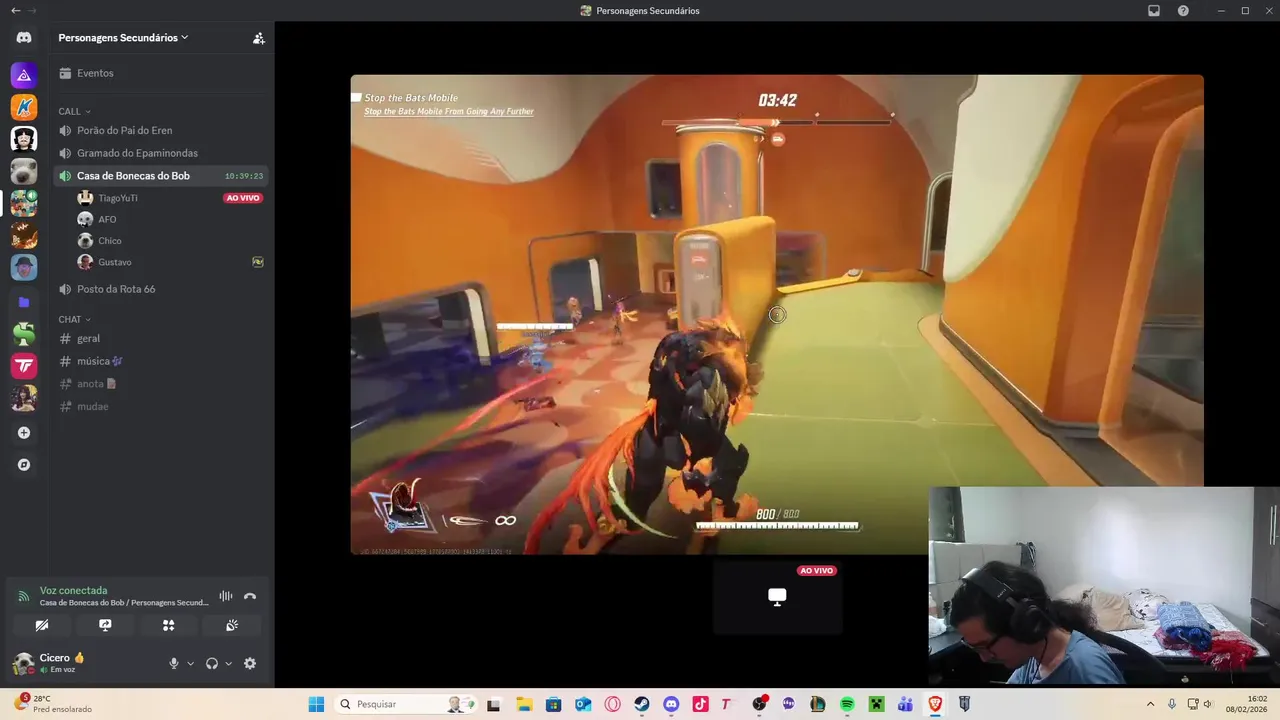The image size is (1280, 720).
Task: Click the Pesquisar taskbar search box
Action: (x=407, y=704)
